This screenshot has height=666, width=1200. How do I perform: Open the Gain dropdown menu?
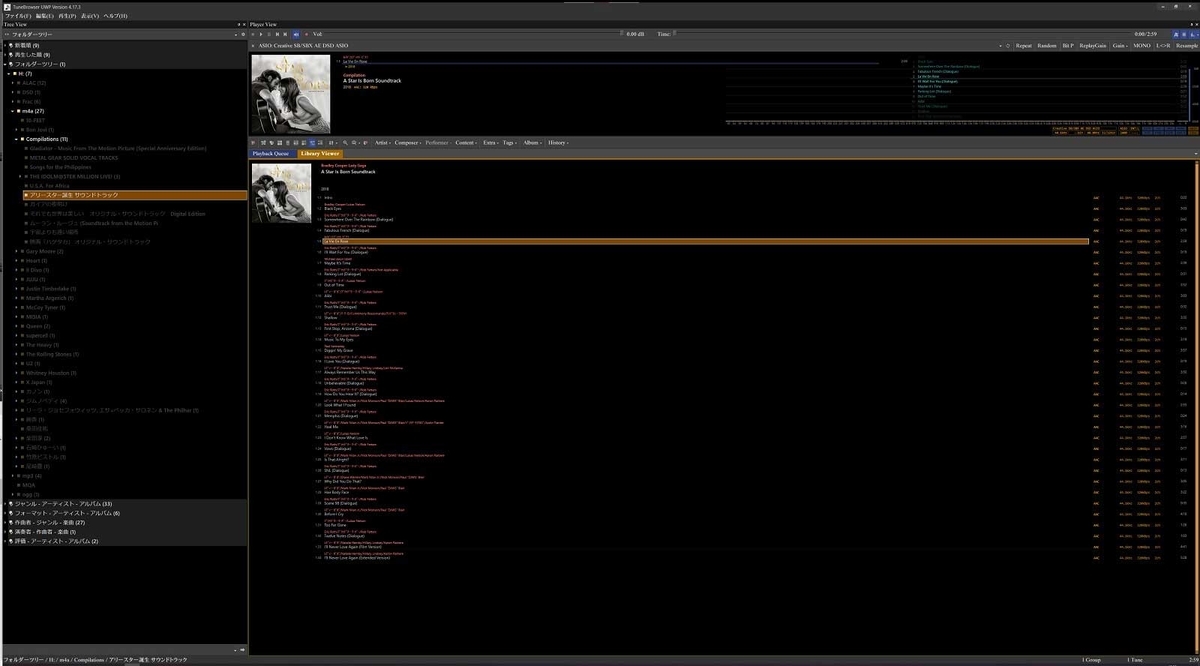coord(1120,46)
